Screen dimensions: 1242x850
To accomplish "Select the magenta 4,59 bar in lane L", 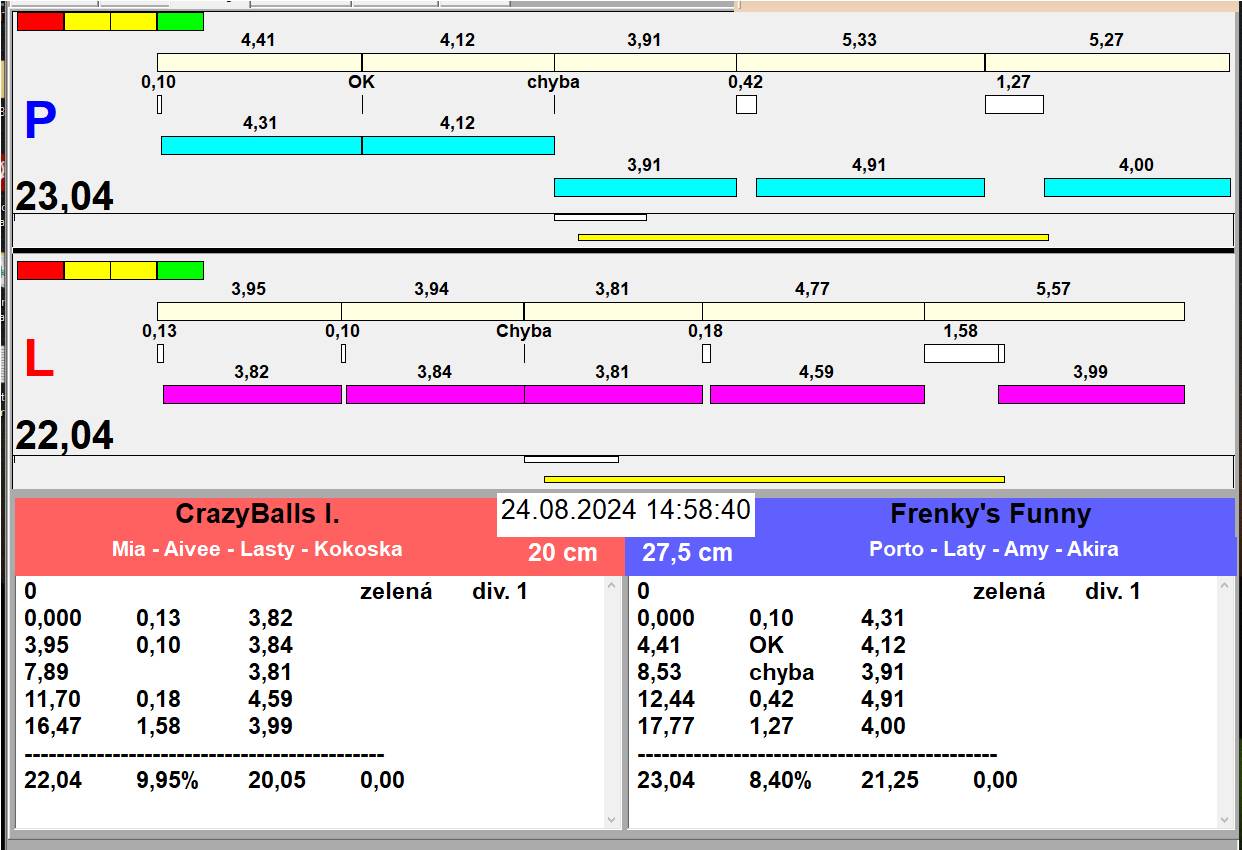I will tap(817, 394).
